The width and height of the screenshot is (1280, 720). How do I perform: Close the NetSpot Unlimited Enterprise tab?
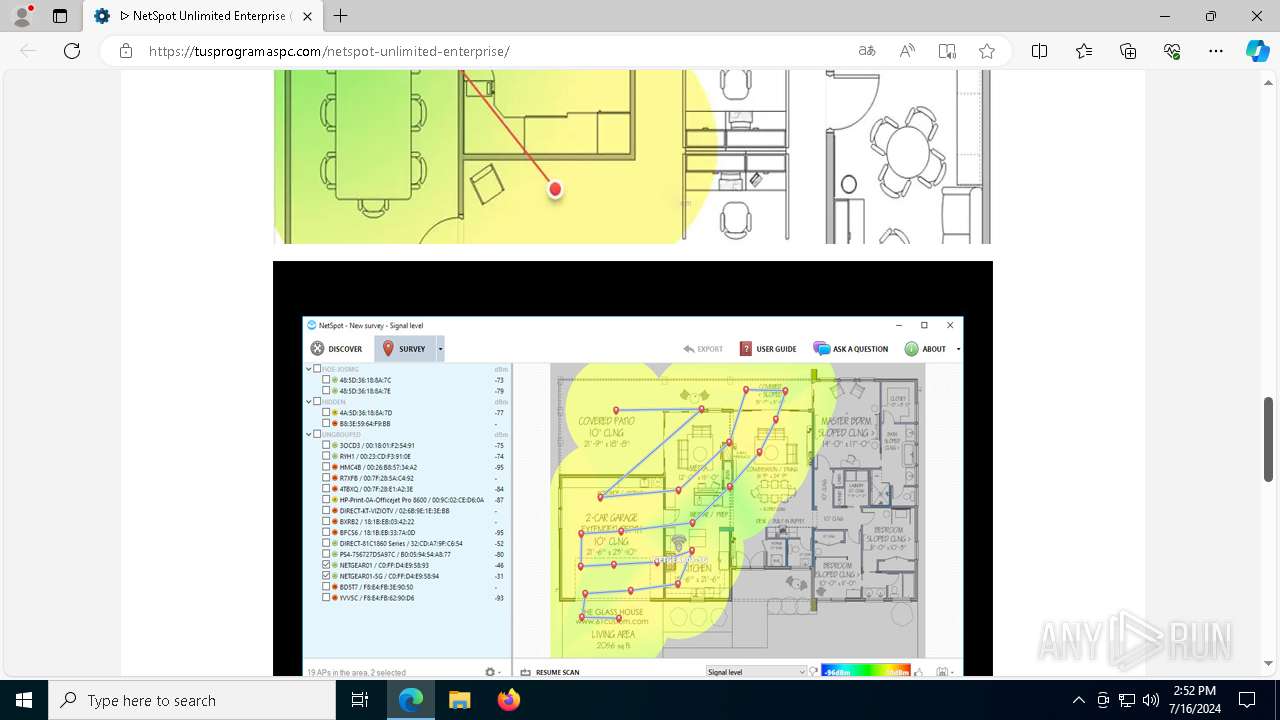(x=308, y=16)
